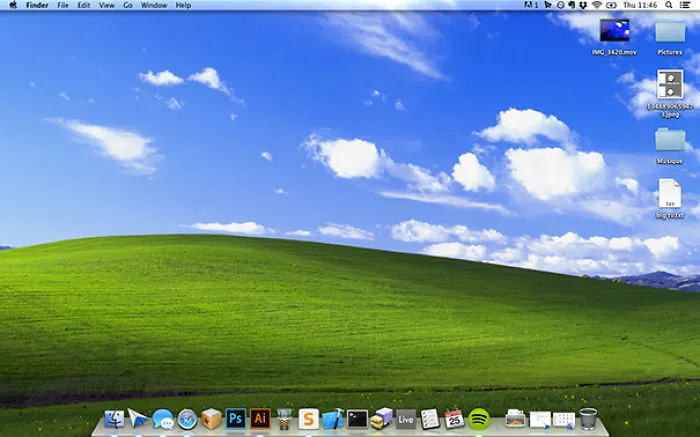Open the wooden box app icon in dock
The image size is (700, 437).
211,419
